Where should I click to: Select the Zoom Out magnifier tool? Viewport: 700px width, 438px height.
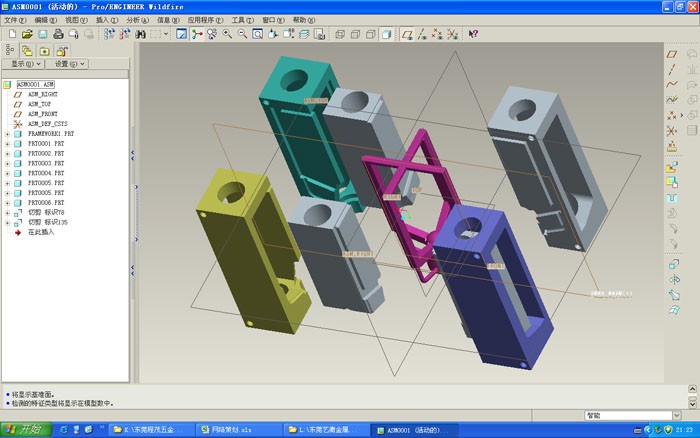click(242, 34)
